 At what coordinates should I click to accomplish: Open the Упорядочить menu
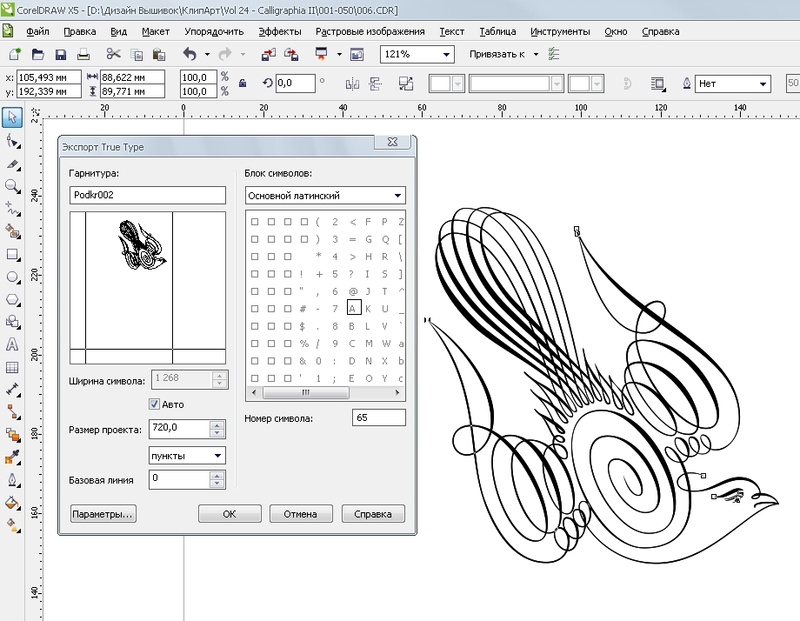214,31
